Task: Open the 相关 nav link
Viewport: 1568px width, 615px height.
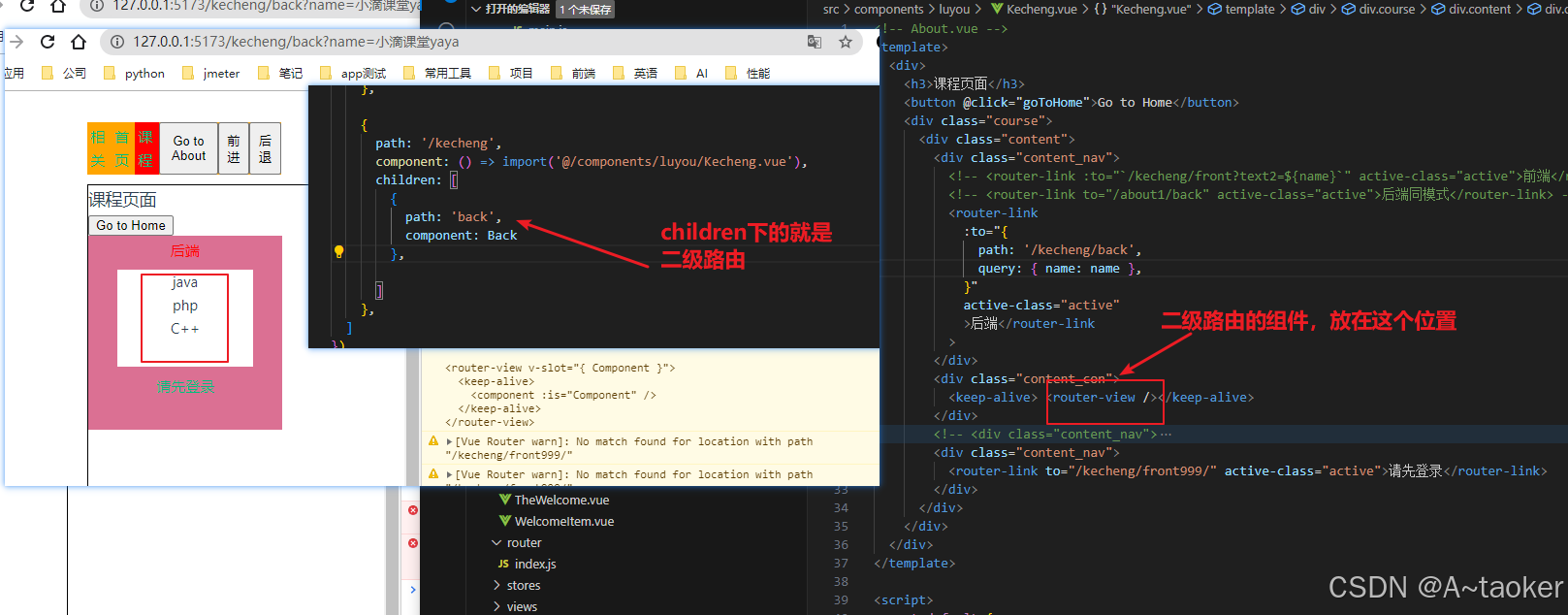Action: pos(98,148)
